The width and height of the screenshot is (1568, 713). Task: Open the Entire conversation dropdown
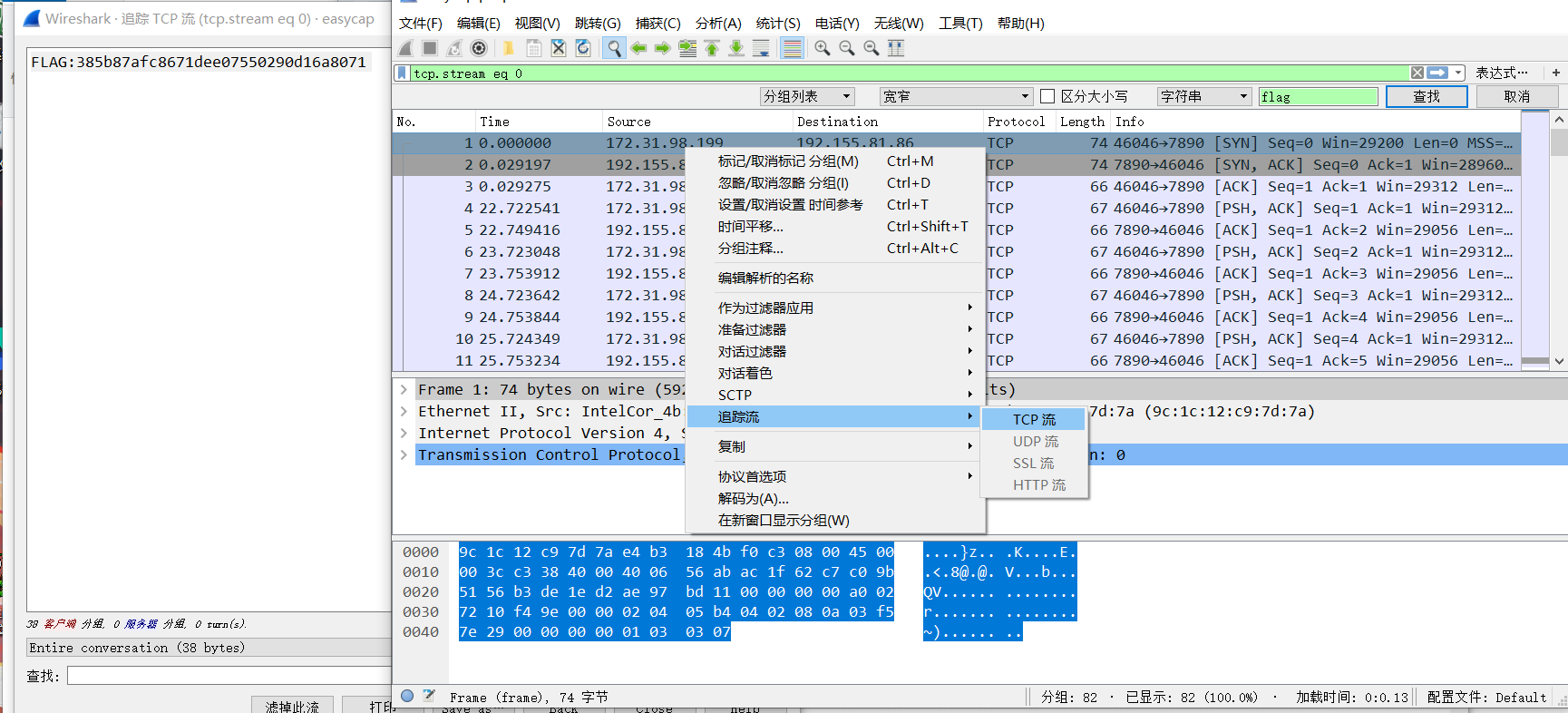[209, 648]
